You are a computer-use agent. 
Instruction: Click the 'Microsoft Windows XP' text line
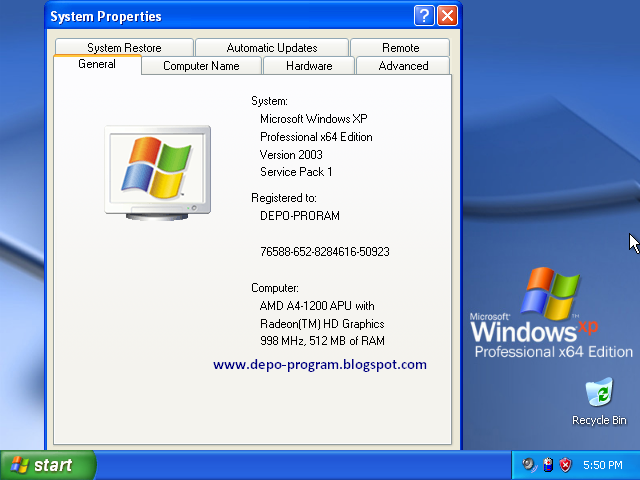[x=313, y=119]
